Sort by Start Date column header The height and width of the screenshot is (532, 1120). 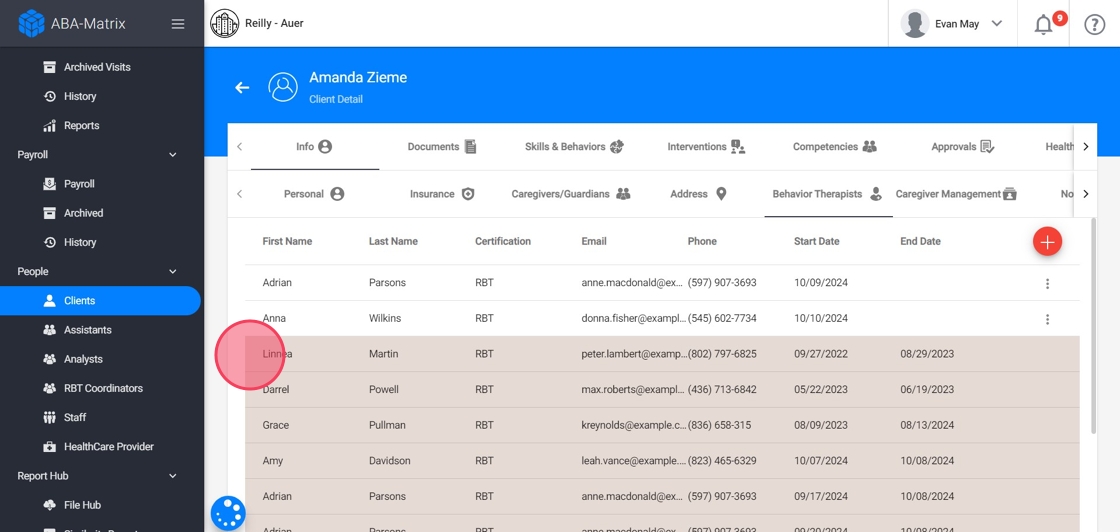click(x=816, y=241)
